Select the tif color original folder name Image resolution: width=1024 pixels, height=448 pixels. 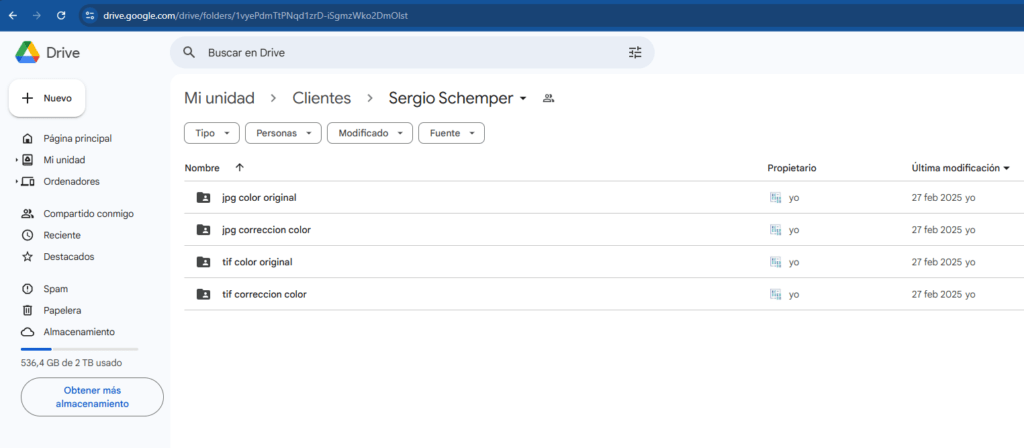pyautogui.click(x=257, y=262)
